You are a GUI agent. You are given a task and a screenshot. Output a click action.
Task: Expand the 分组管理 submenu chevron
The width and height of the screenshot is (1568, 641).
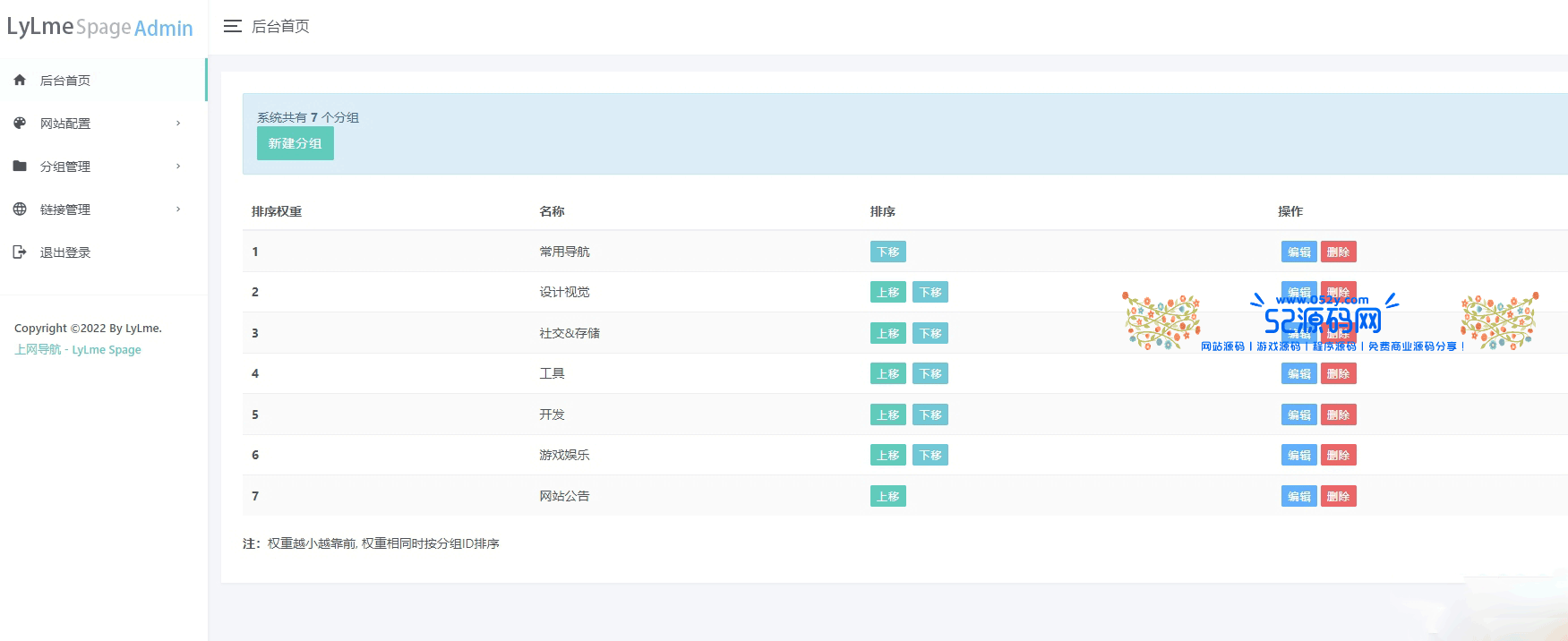pos(178,167)
